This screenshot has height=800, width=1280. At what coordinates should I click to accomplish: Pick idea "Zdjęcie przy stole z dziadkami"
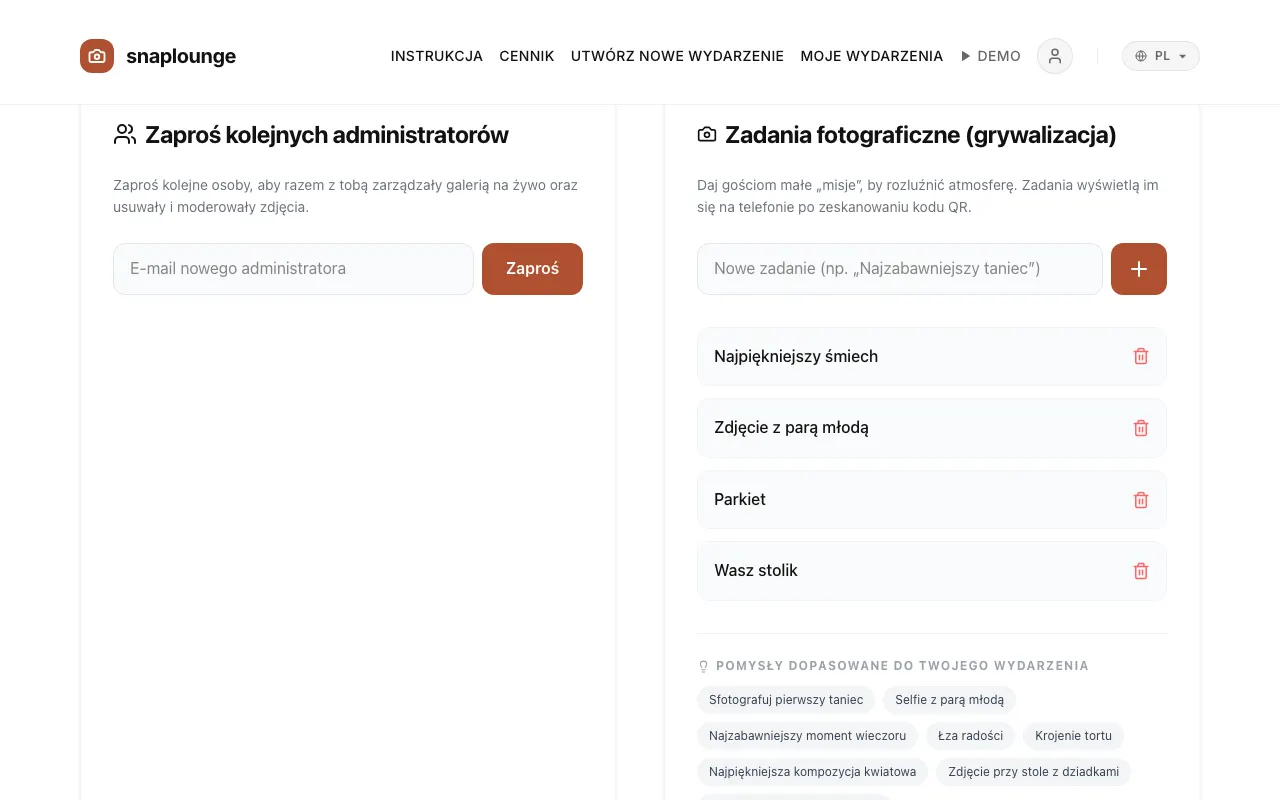point(1034,772)
